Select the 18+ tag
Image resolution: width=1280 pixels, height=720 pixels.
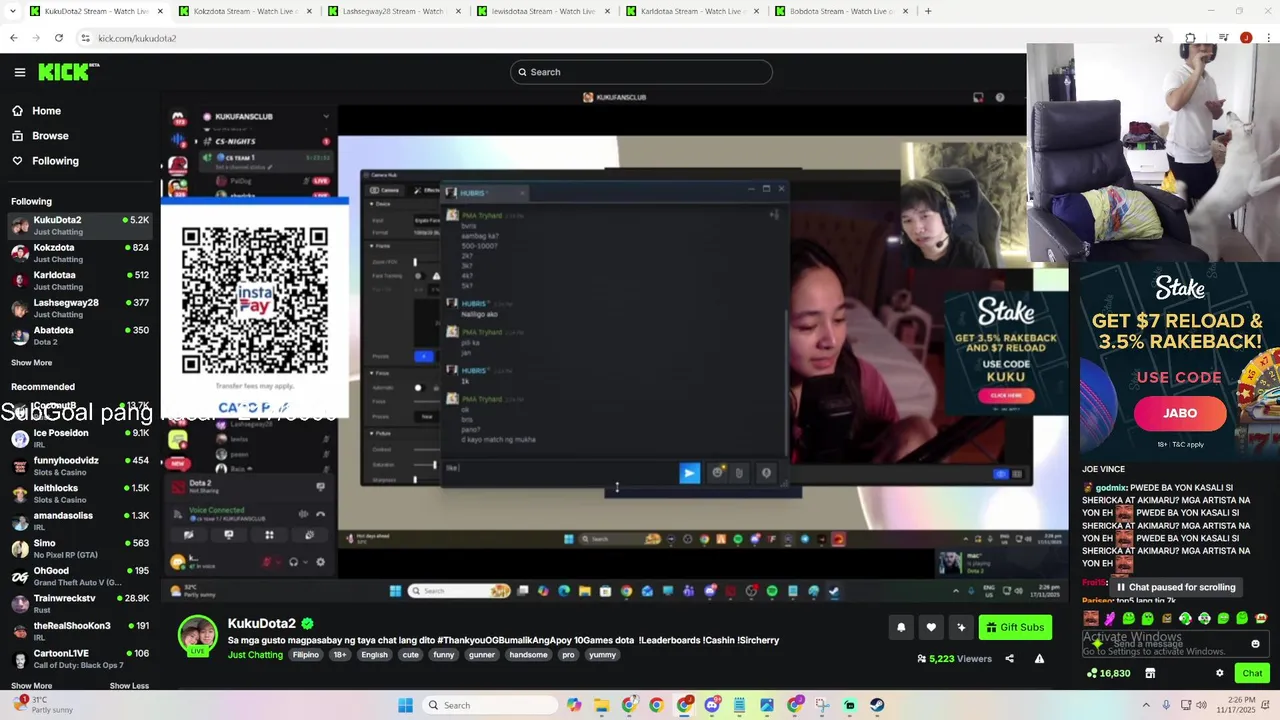tap(340, 655)
